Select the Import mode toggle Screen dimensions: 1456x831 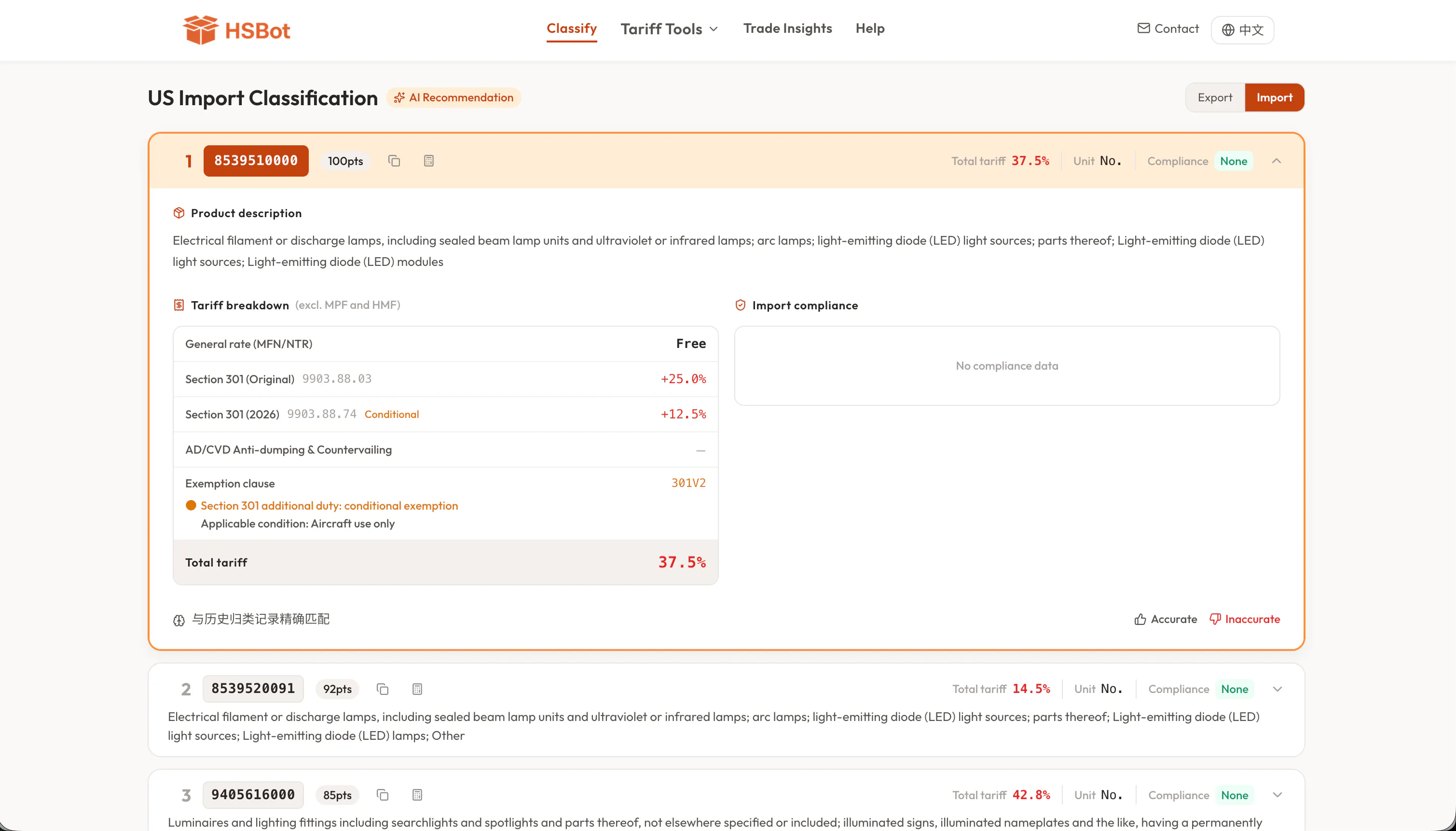(x=1274, y=97)
